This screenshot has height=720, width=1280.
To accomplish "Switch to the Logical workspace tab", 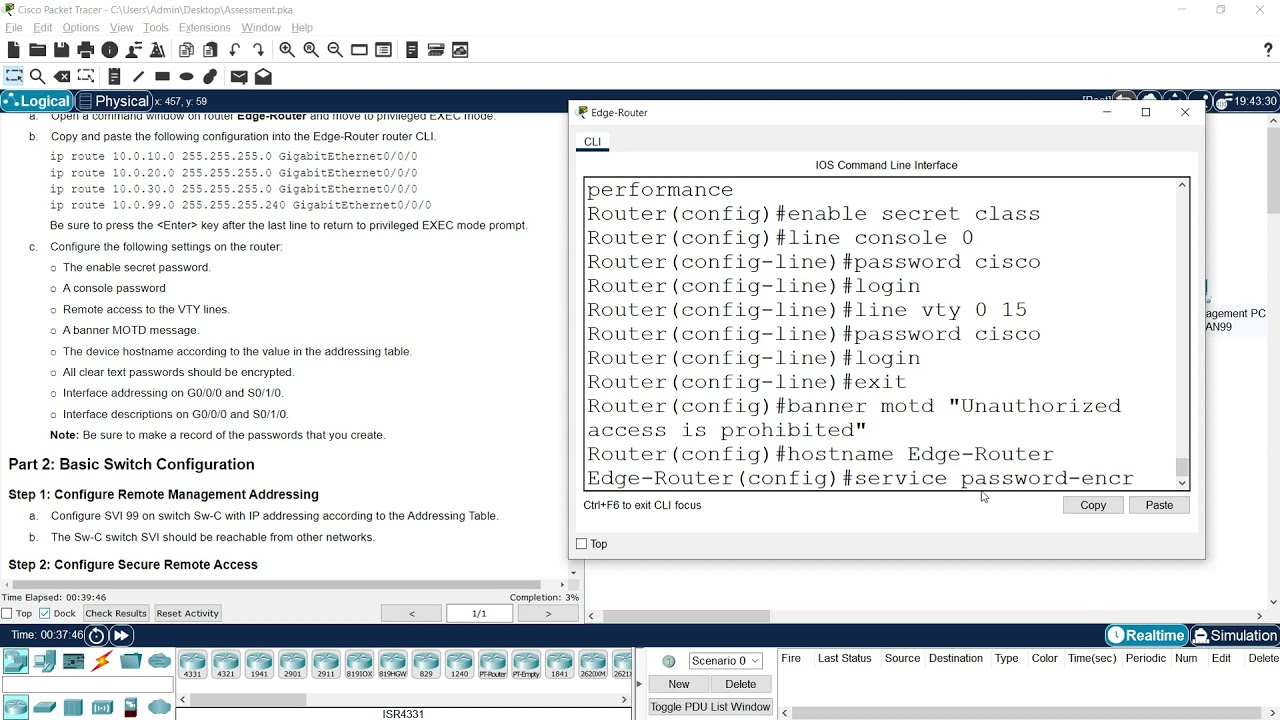I will click(37, 101).
